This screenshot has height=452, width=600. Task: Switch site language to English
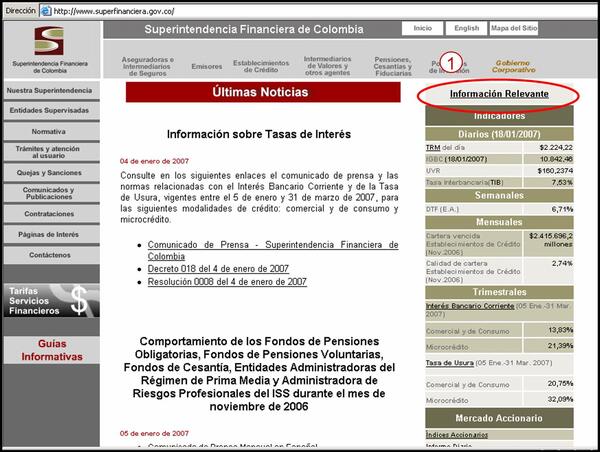coord(465,29)
